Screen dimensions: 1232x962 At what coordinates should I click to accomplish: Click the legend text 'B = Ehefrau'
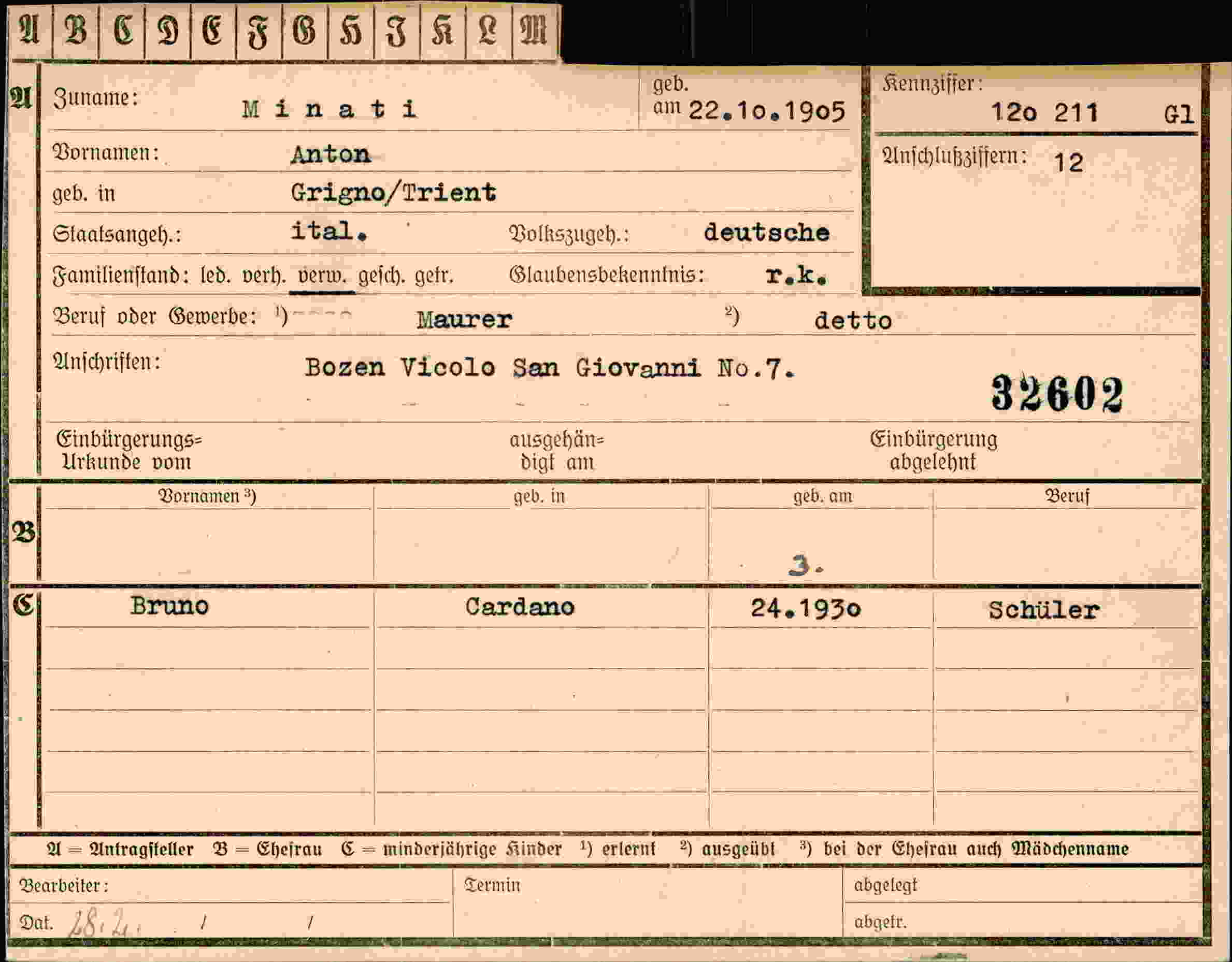(x=267, y=849)
